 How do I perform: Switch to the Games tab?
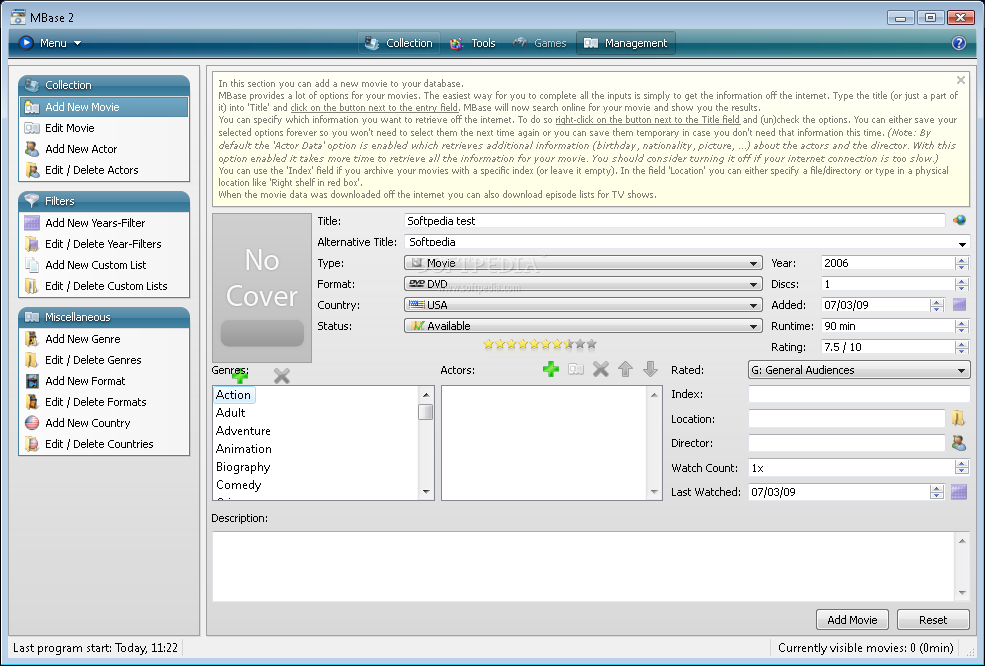(x=540, y=43)
